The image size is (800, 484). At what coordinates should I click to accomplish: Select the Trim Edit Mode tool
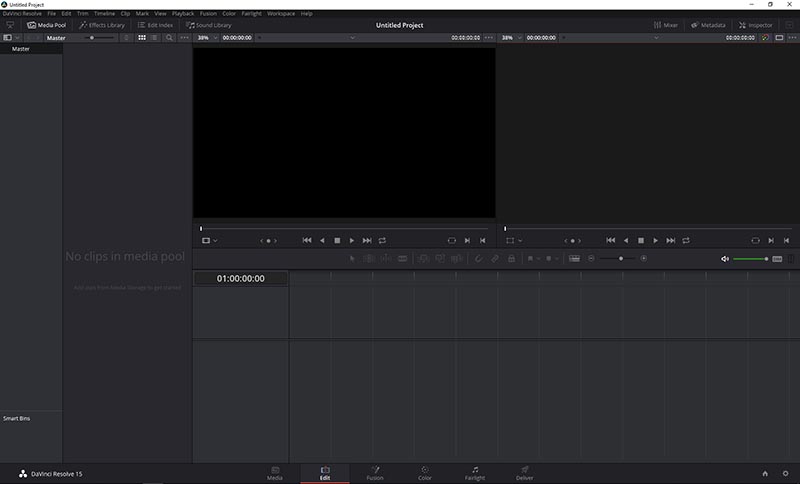coord(369,259)
